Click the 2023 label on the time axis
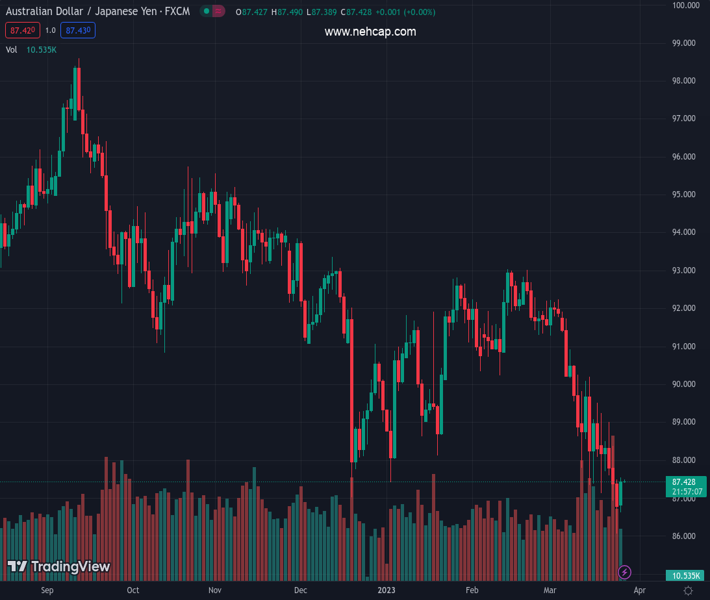Image resolution: width=710 pixels, height=600 pixels. pos(385,591)
